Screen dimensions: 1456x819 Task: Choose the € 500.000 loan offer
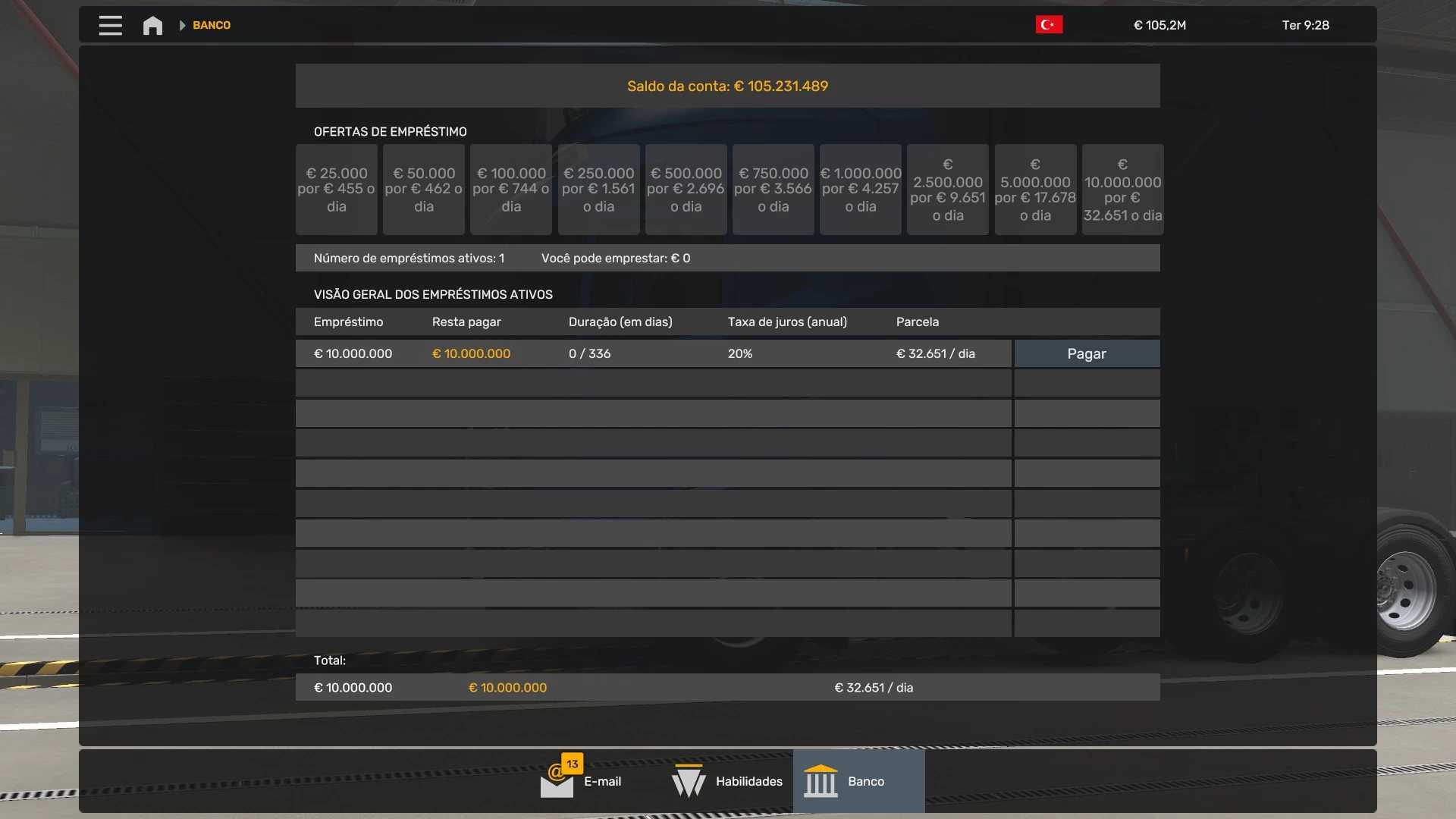click(x=686, y=190)
